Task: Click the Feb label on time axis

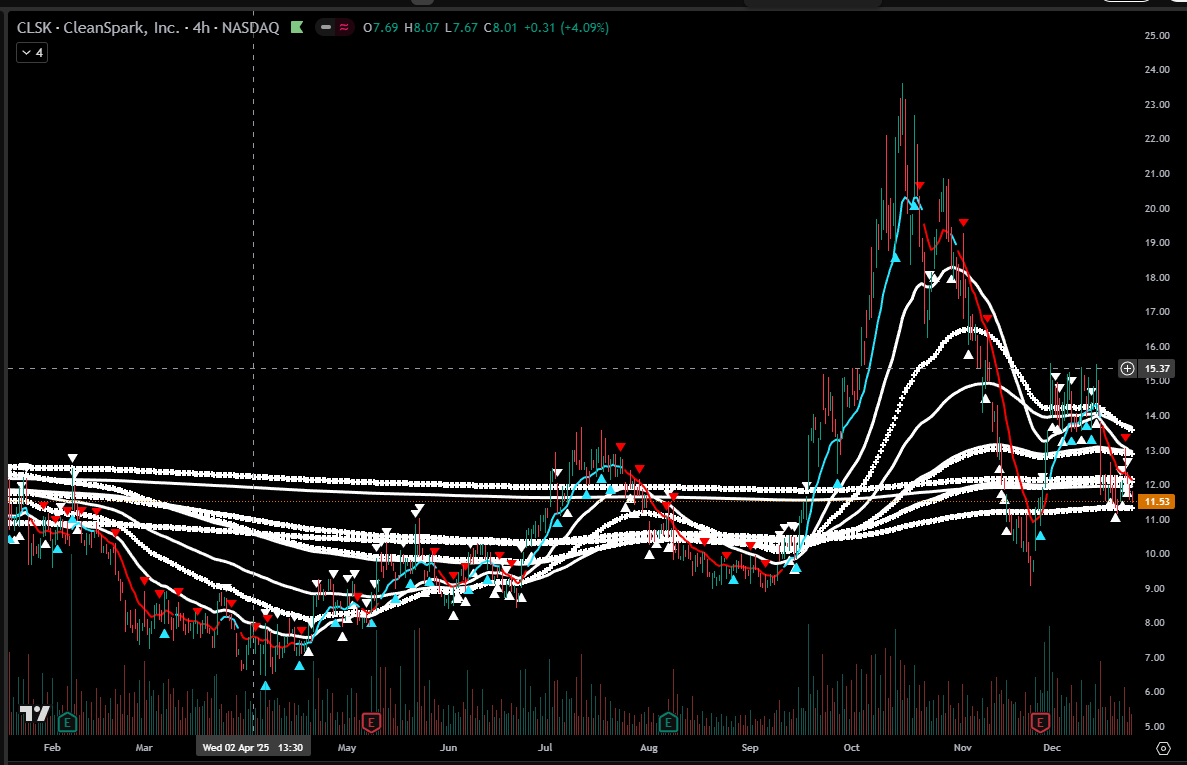Action: (52, 748)
